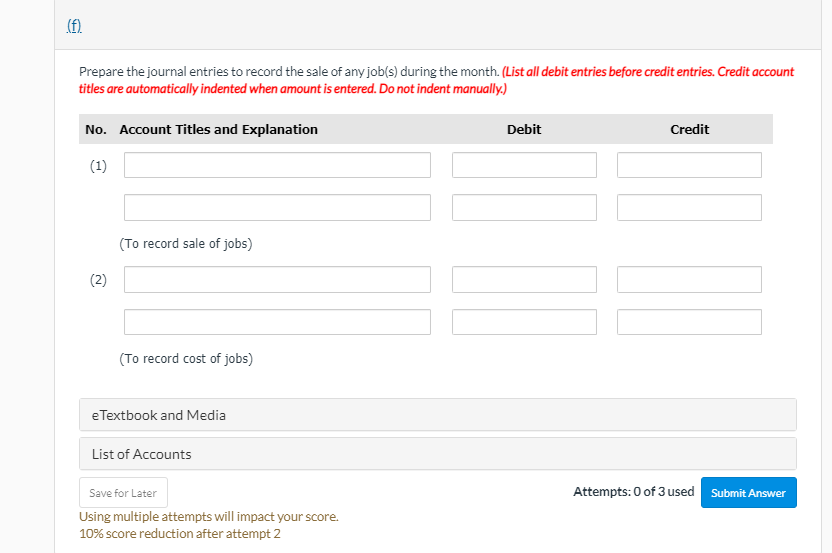Click entry (2) second credit field

[689, 322]
